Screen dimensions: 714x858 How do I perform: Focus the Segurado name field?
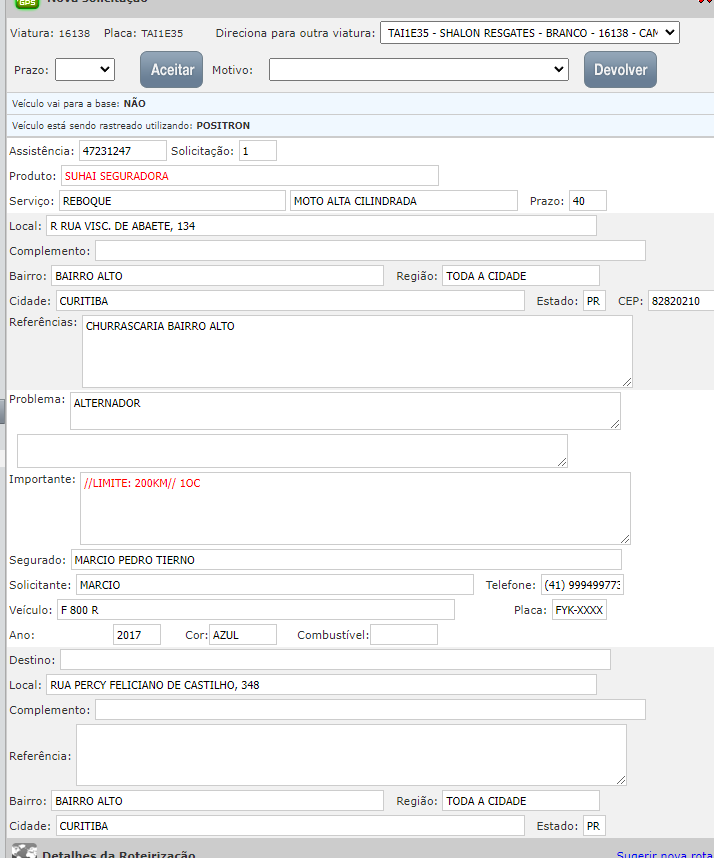344,560
